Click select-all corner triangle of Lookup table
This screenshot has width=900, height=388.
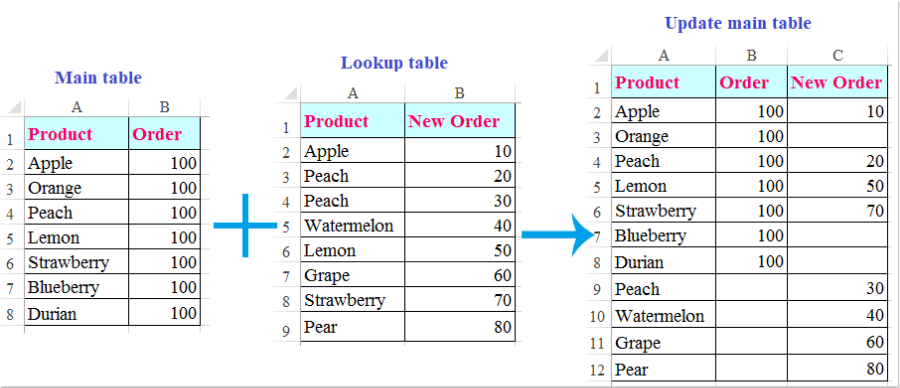point(291,93)
